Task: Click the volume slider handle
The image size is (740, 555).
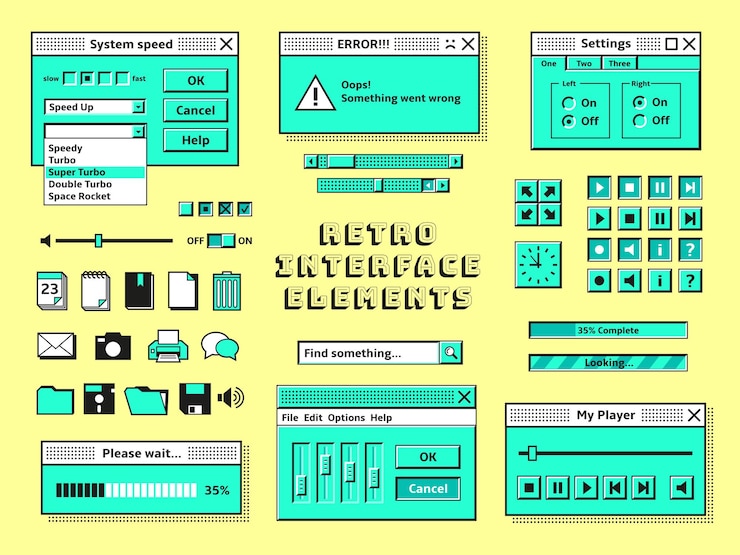Action: click(98, 241)
